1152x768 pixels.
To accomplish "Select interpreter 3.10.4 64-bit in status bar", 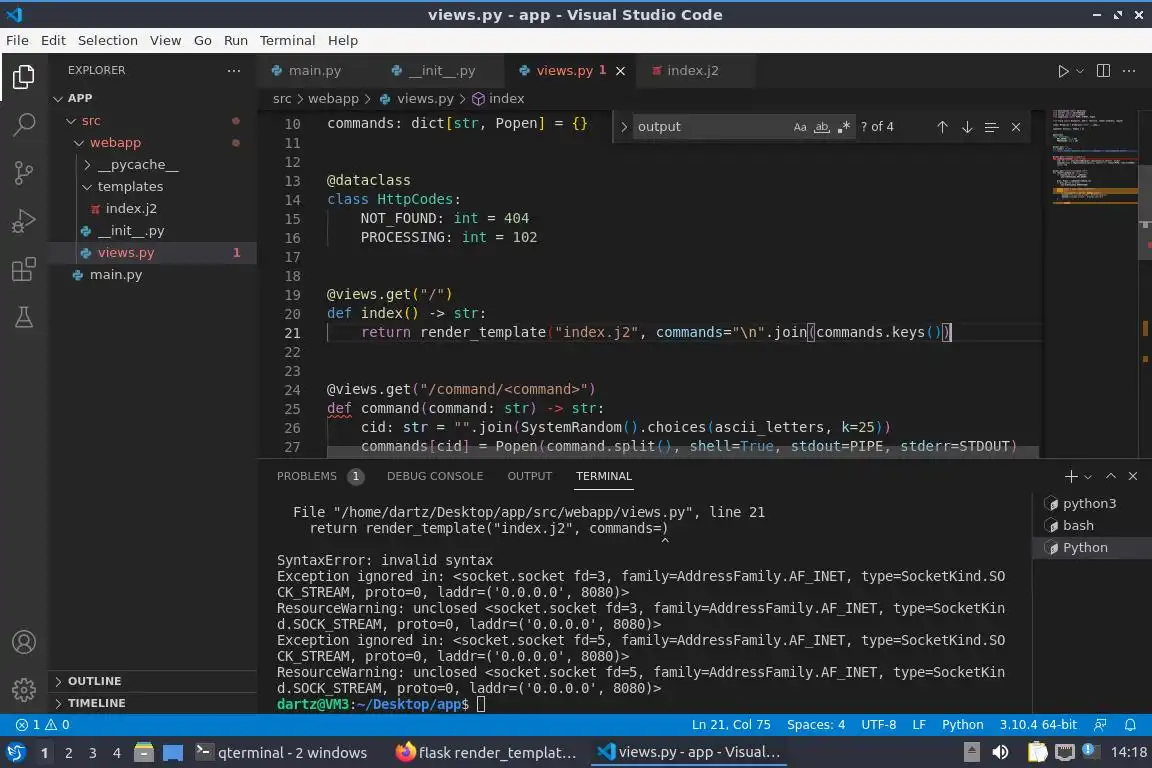I will click(x=1037, y=725).
